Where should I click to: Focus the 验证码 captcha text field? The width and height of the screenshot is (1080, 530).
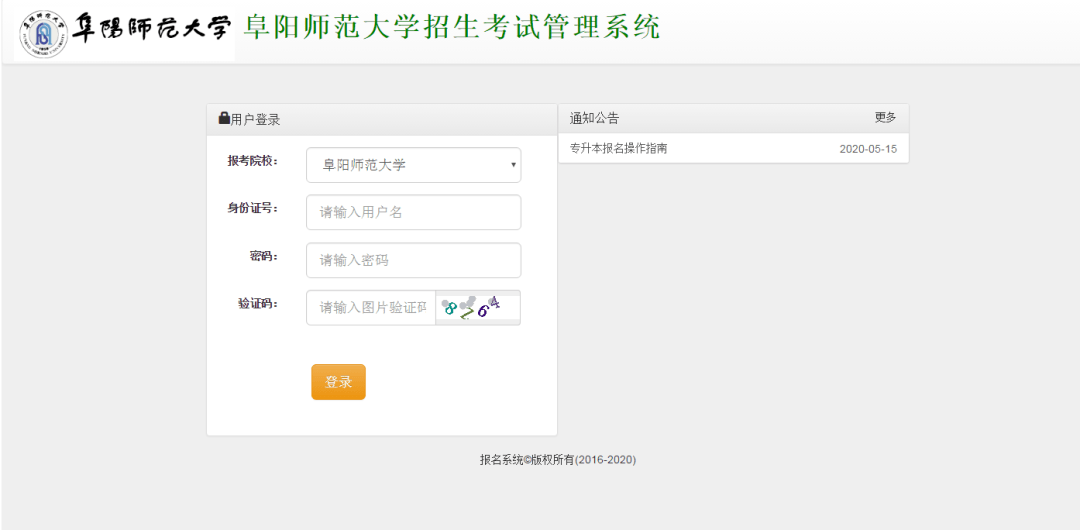click(x=371, y=307)
